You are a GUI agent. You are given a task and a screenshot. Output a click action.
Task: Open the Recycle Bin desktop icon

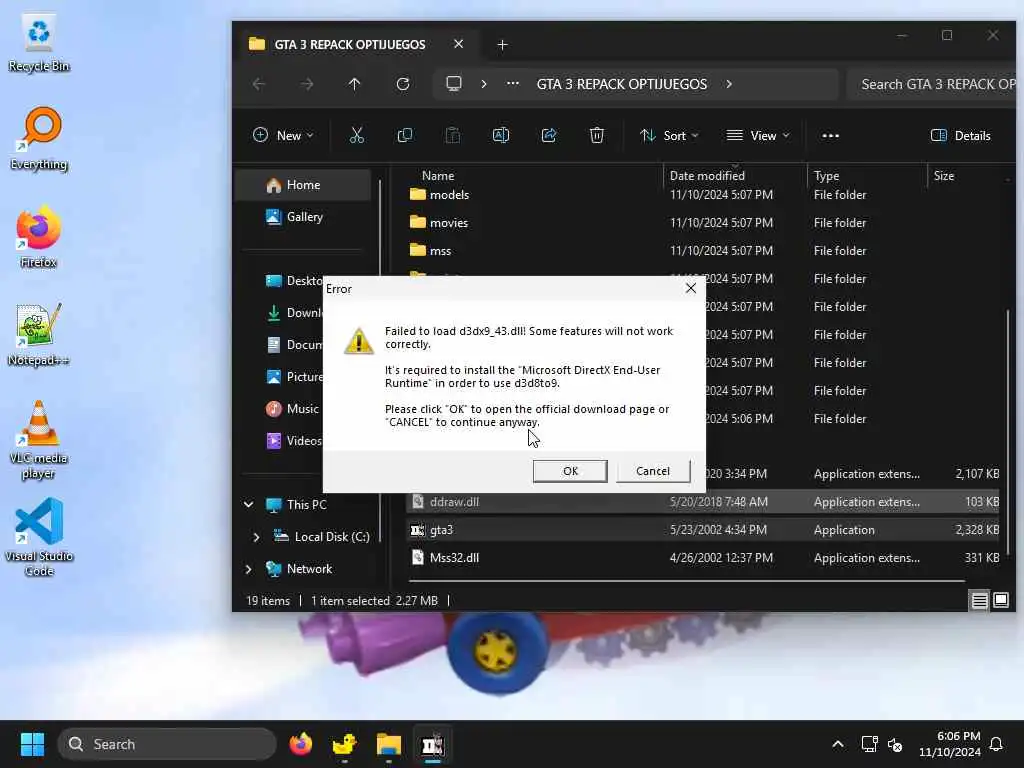39,43
